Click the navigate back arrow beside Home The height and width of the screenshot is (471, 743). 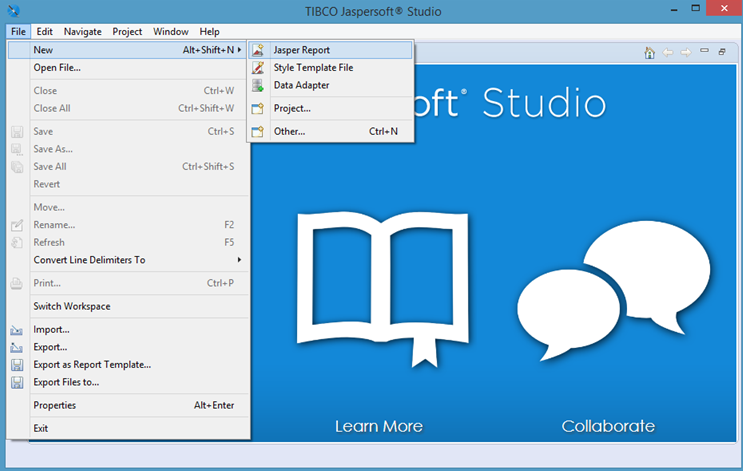(668, 52)
